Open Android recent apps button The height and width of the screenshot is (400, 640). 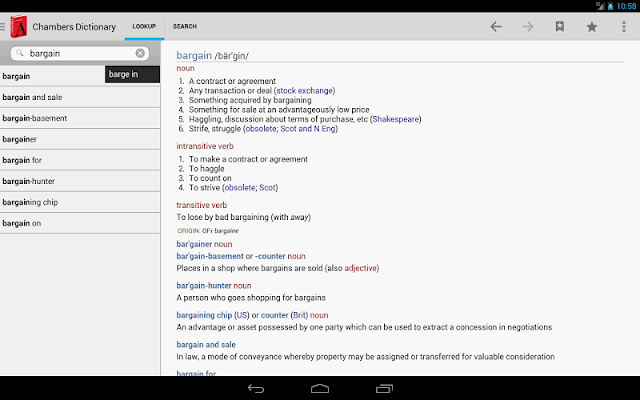[x=384, y=389]
